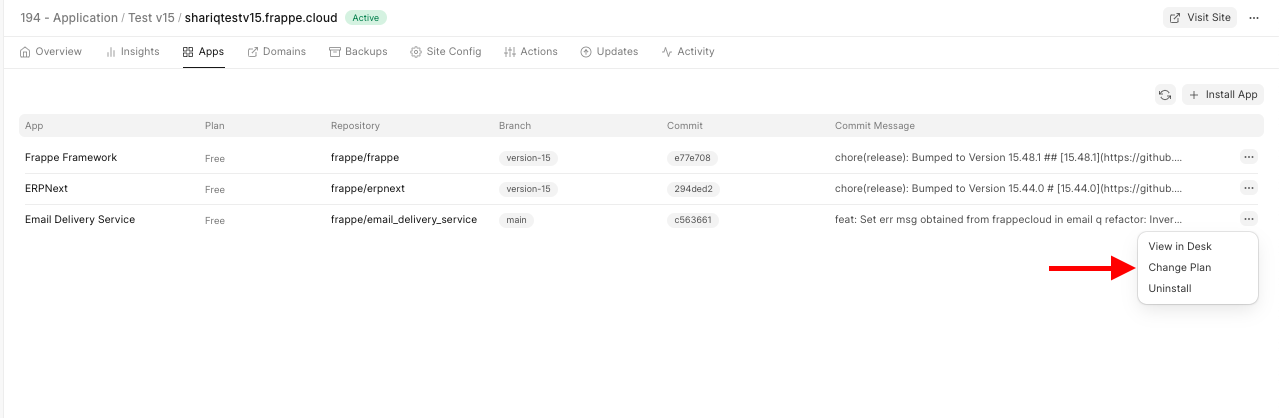Open the Backups tab
The width and height of the screenshot is (1279, 418).
358,52
